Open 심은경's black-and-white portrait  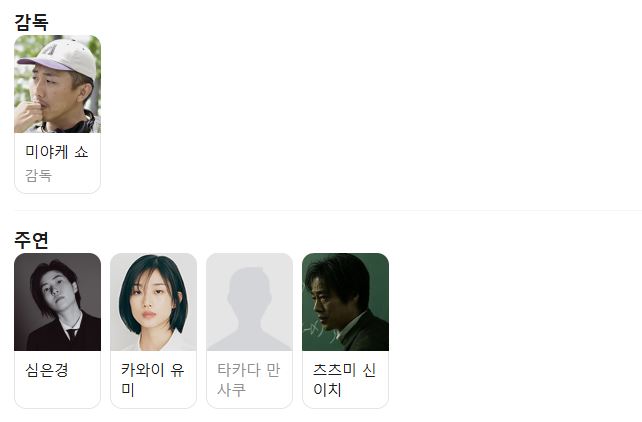click(57, 302)
